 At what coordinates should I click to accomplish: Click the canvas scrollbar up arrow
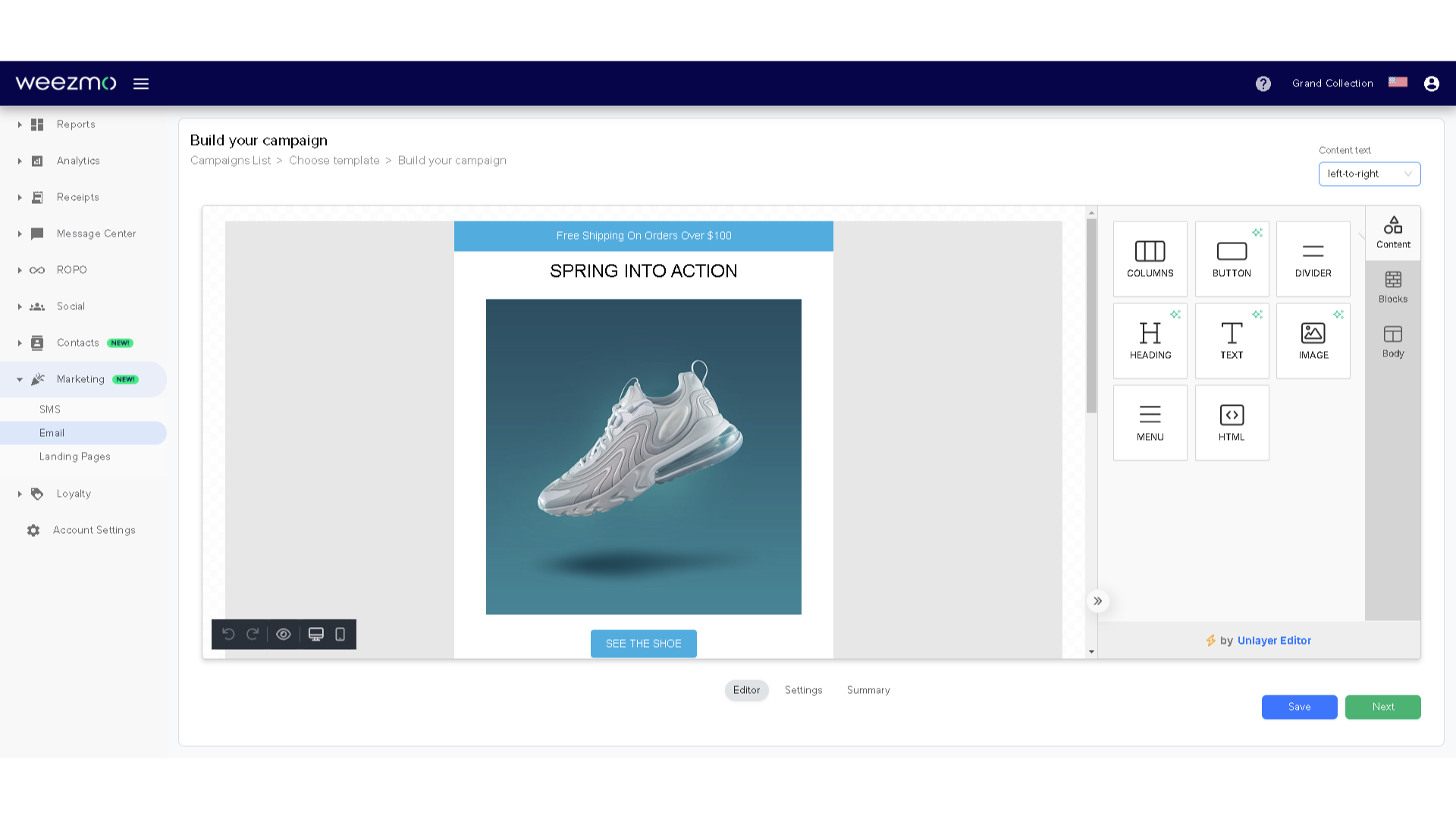[1091, 213]
